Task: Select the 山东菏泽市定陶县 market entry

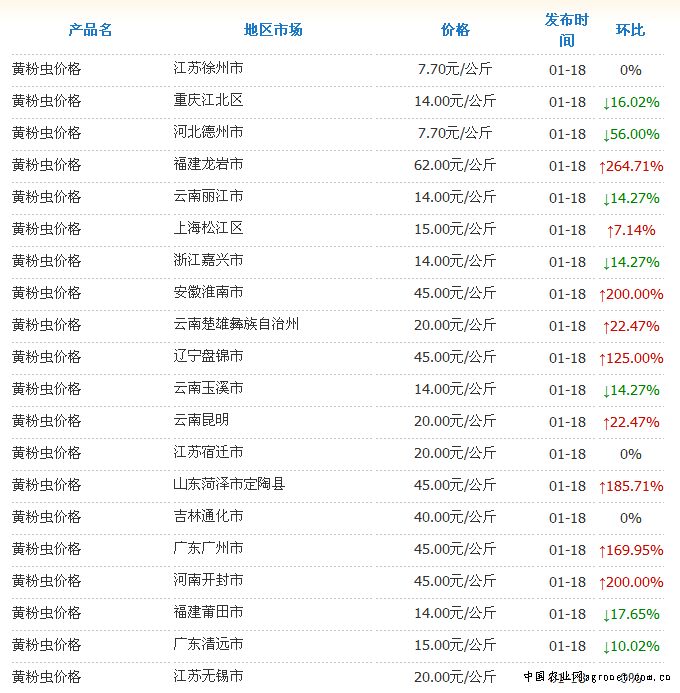Action: coord(229,486)
